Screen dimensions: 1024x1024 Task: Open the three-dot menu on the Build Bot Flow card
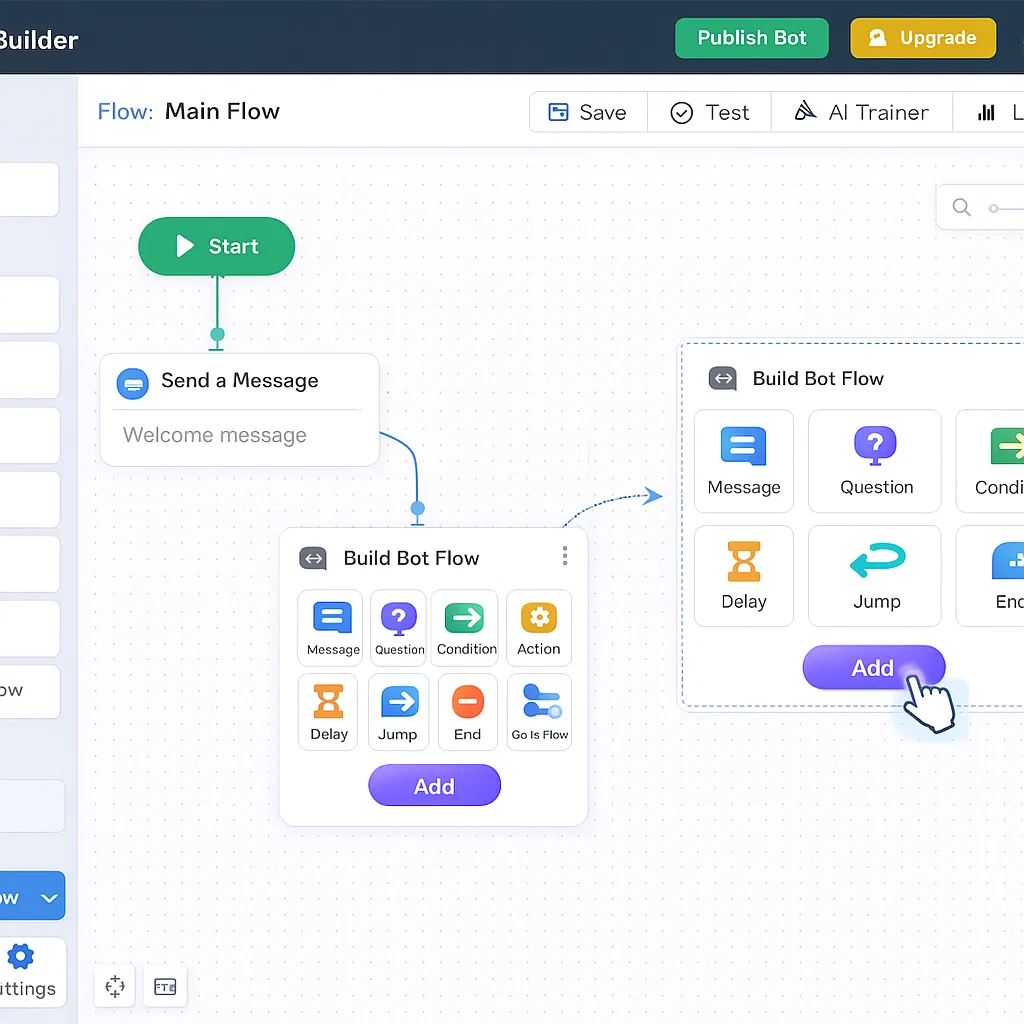point(565,556)
